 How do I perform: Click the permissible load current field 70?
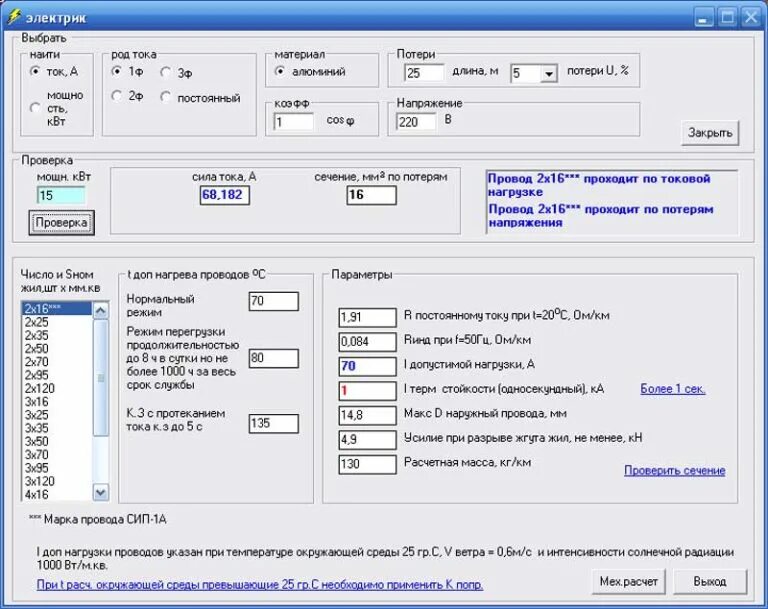click(x=367, y=366)
